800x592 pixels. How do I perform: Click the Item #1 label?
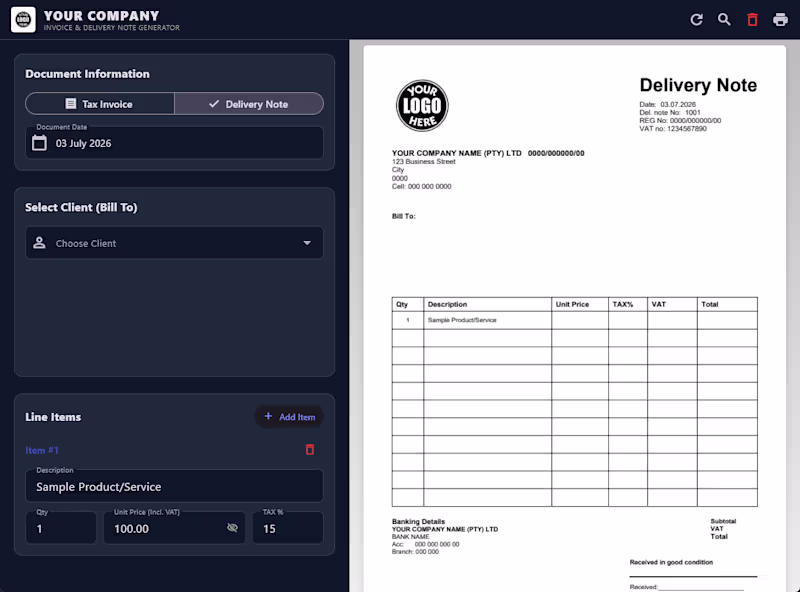[42, 450]
